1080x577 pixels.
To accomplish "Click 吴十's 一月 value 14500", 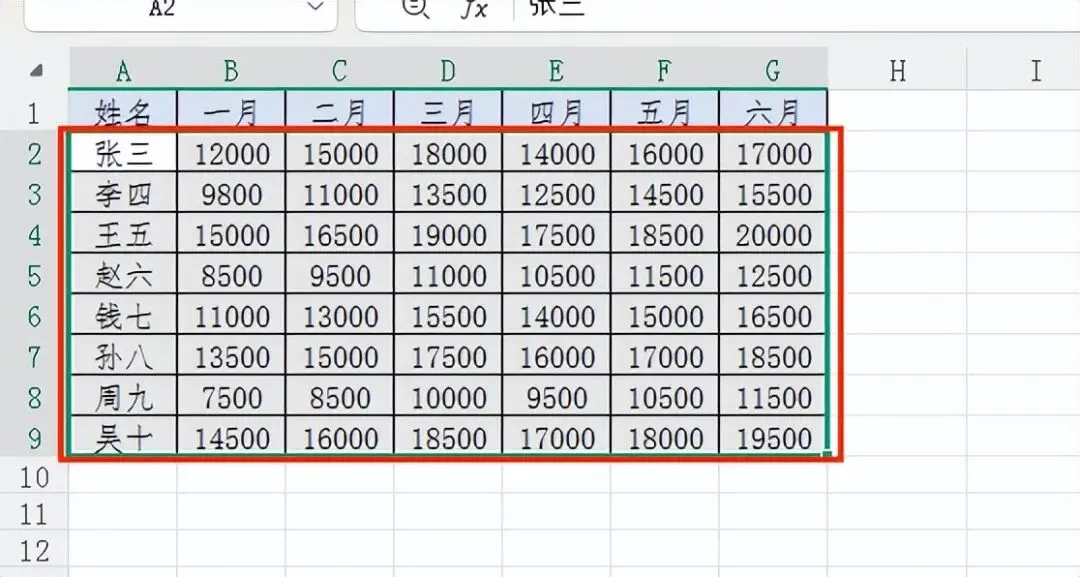I will tap(231, 437).
